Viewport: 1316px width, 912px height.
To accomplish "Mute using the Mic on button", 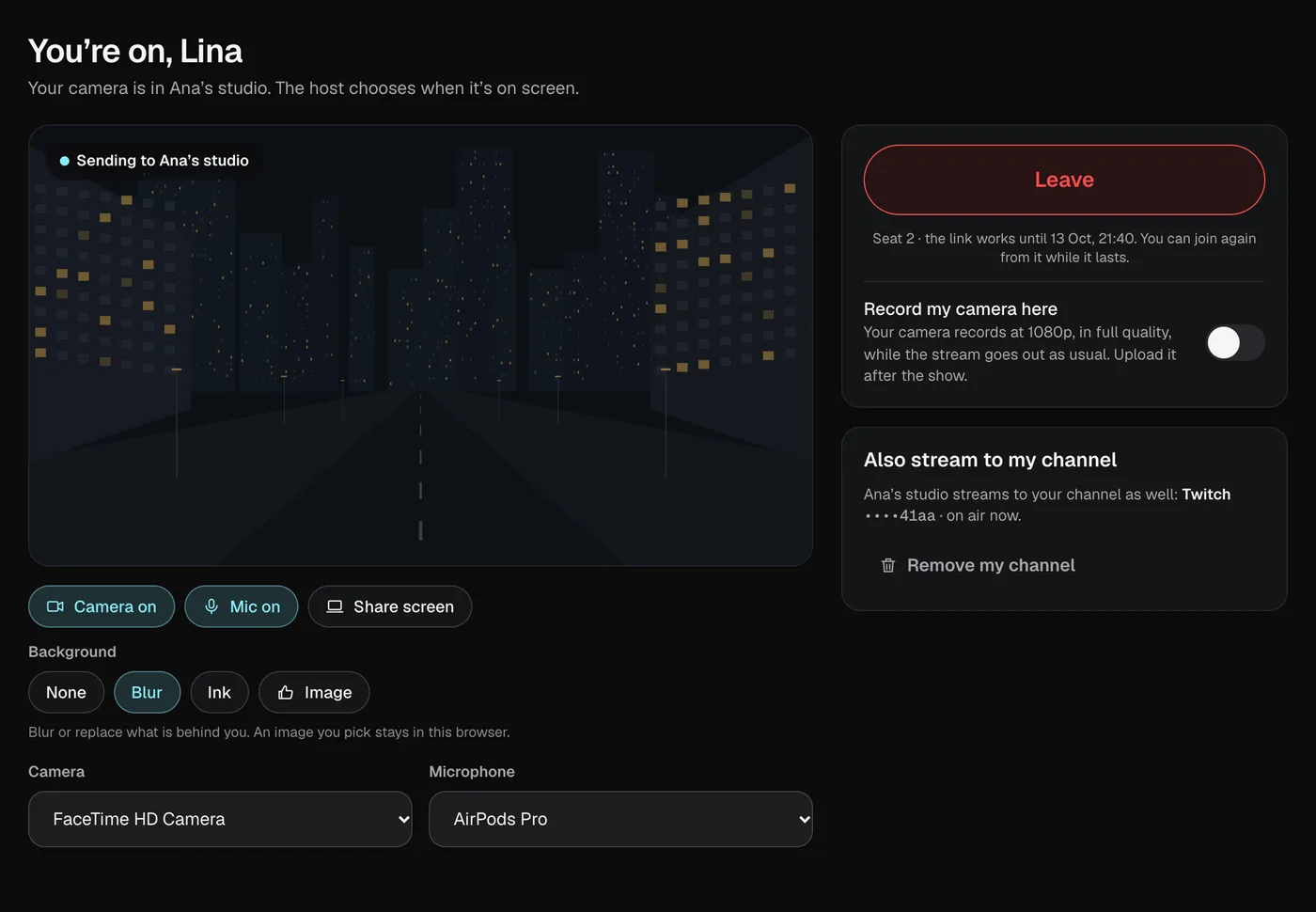I will [x=241, y=606].
